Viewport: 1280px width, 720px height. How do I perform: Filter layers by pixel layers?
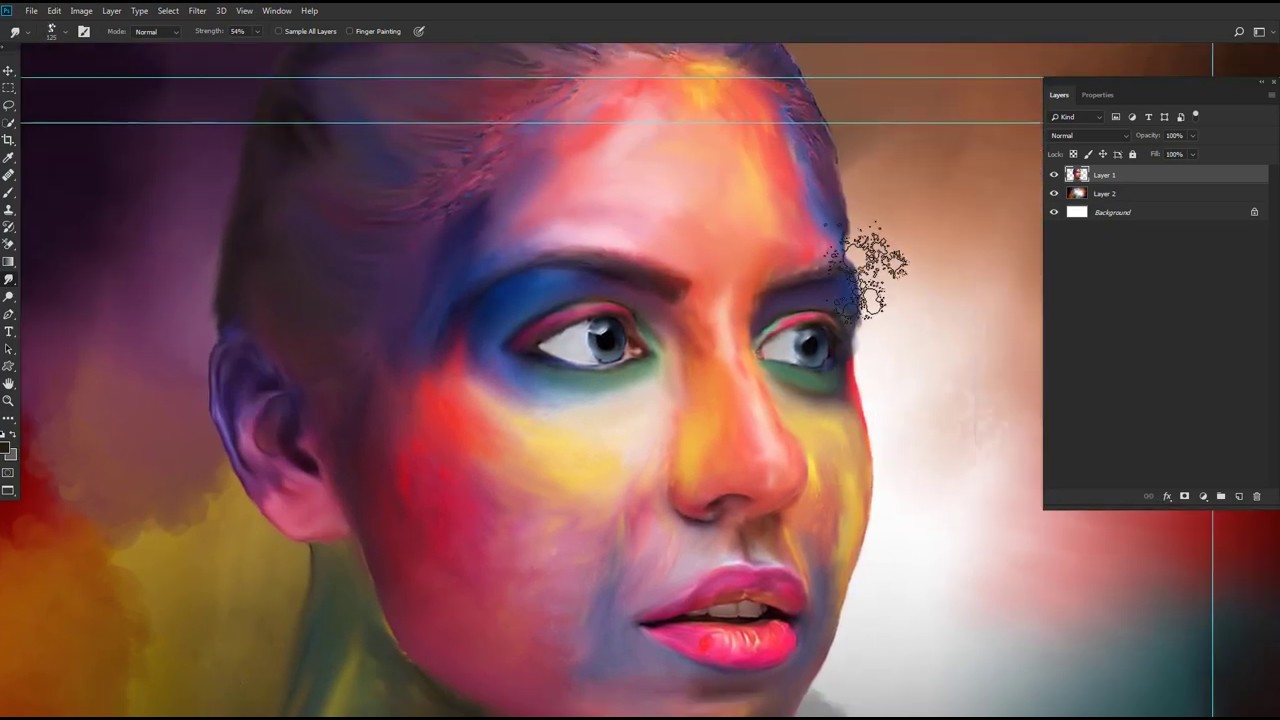[x=1116, y=117]
